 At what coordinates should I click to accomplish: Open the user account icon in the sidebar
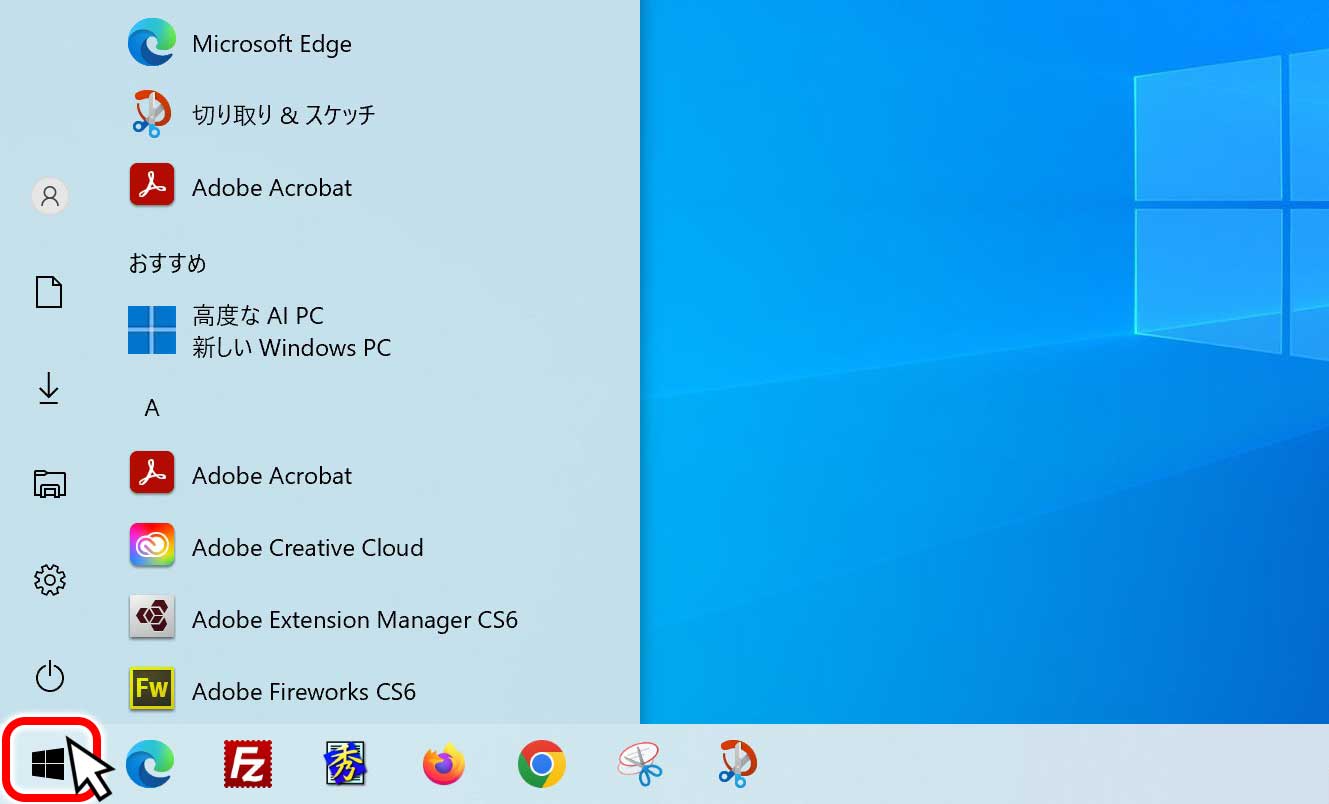[x=49, y=195]
